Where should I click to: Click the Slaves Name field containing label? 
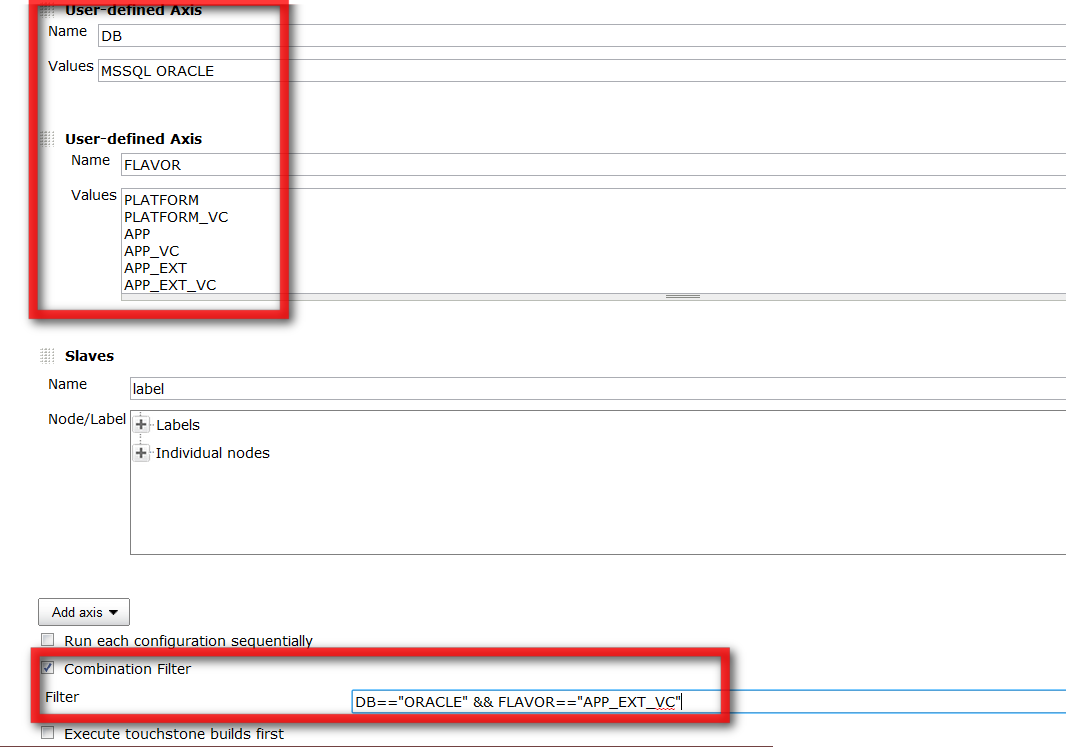(598, 389)
